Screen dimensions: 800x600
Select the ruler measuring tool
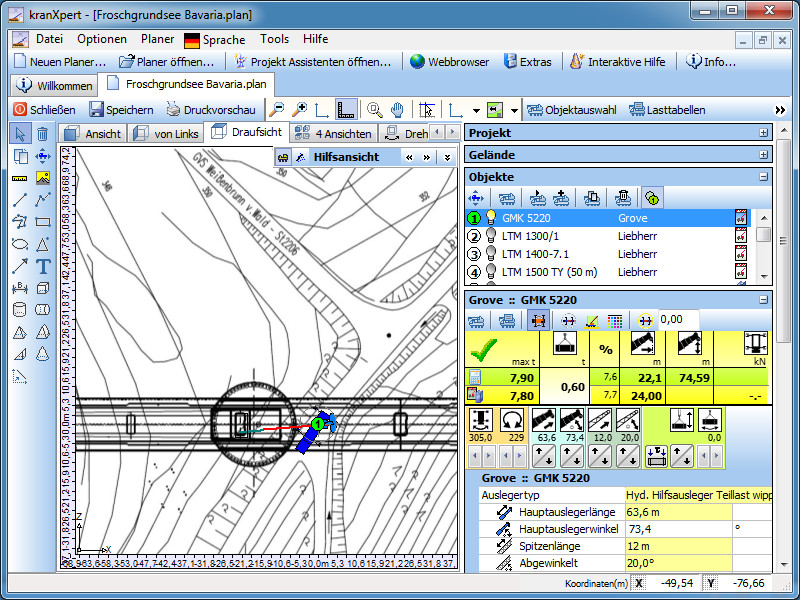tap(20, 178)
